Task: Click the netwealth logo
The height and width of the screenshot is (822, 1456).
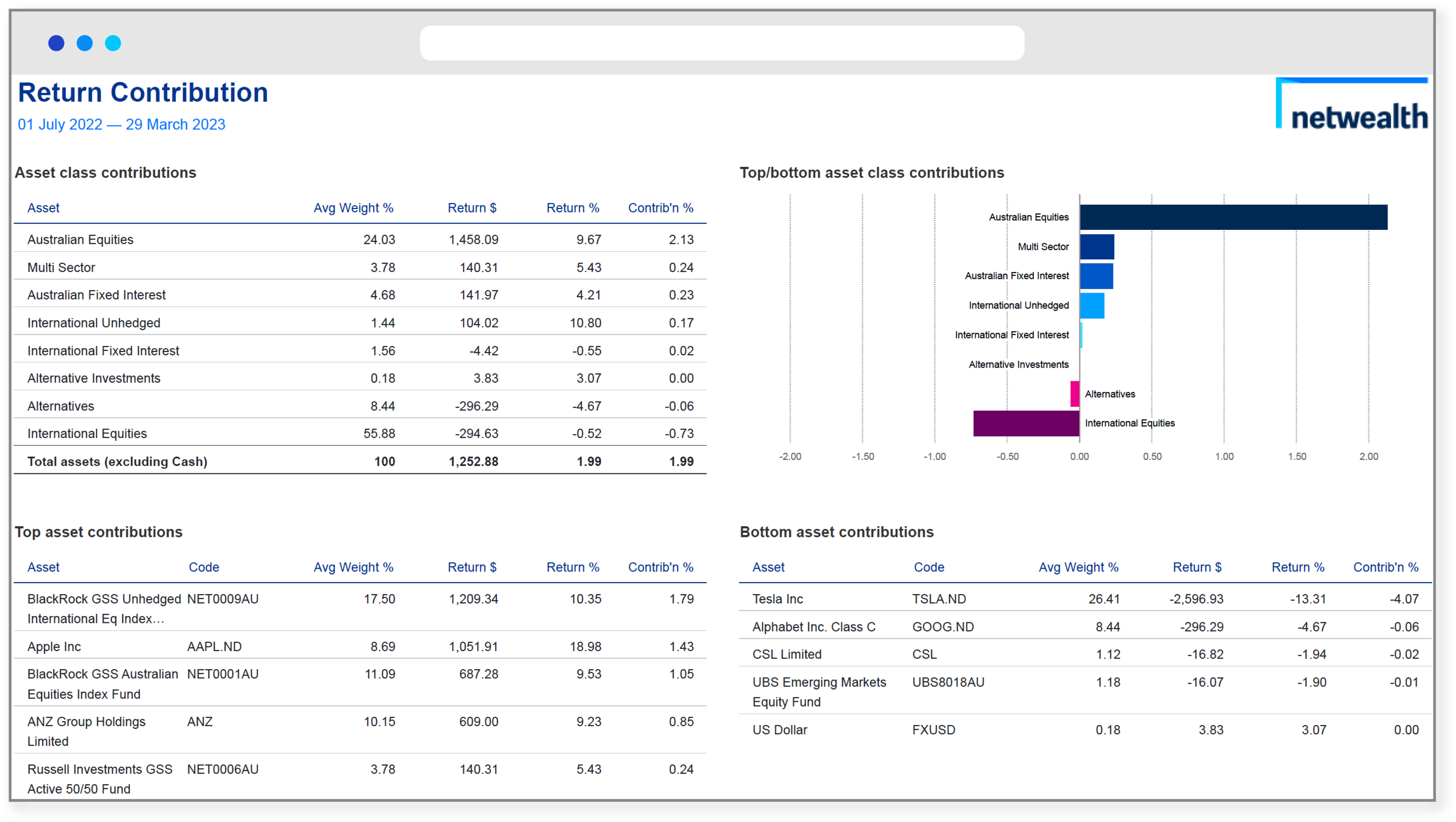Action: (1352, 104)
